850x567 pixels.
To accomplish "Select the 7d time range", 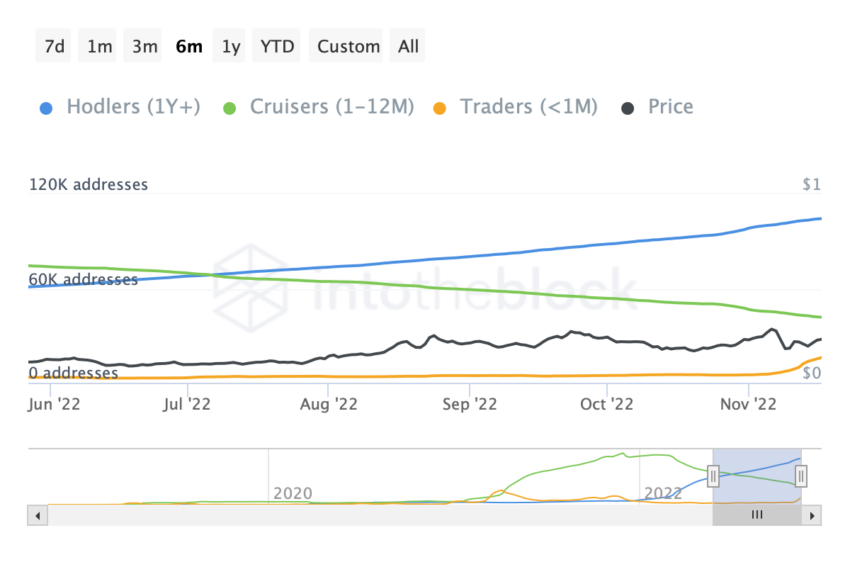I will point(54,46).
